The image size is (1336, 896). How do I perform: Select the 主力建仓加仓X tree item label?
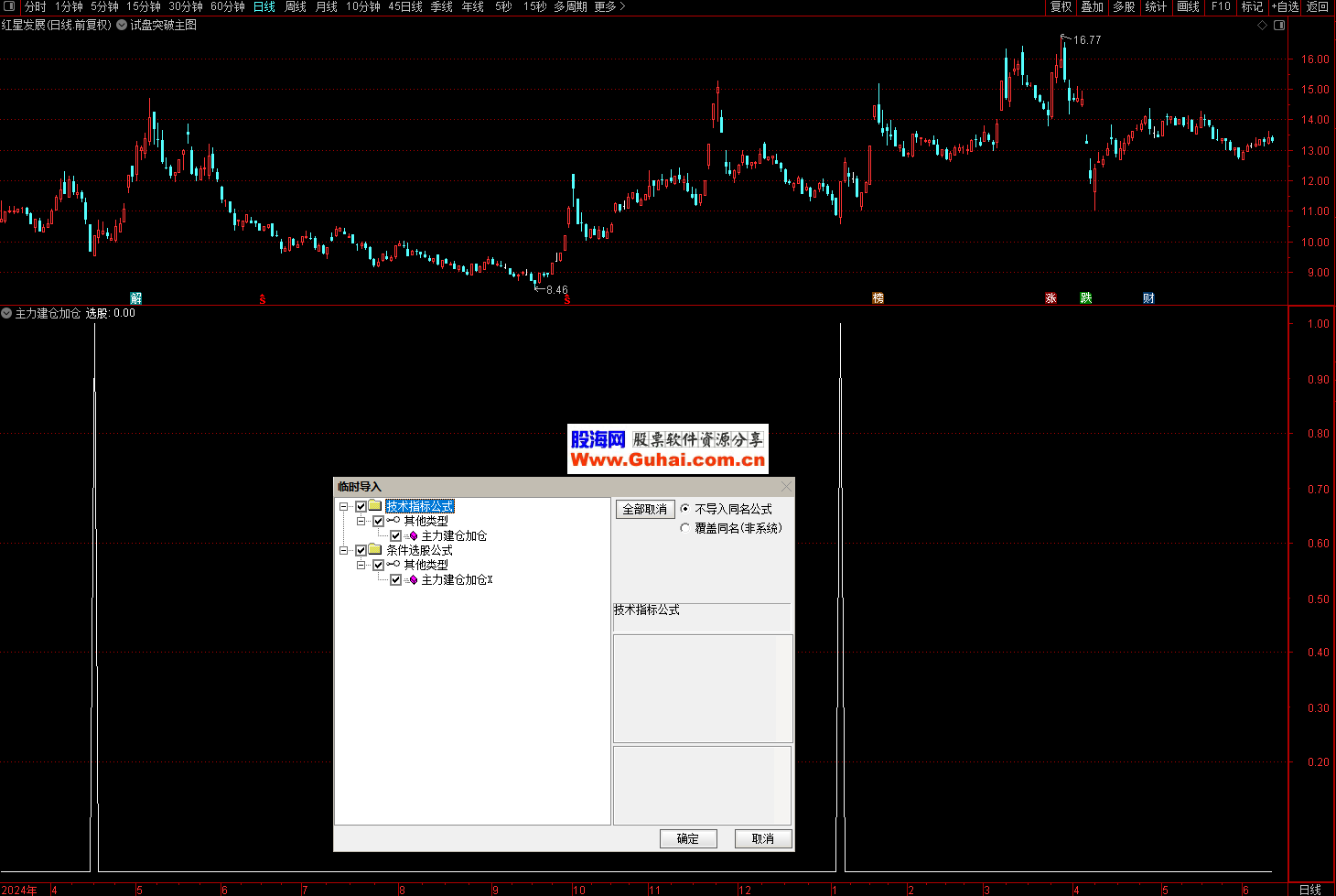[457, 579]
